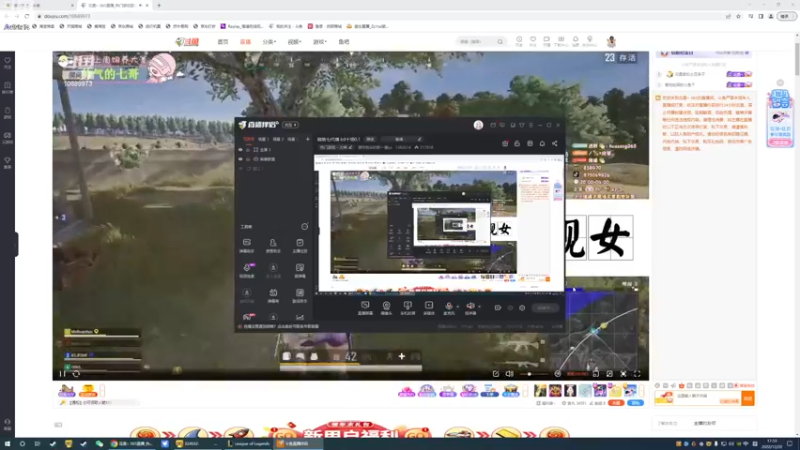The height and width of the screenshot is (450, 800).
Task: Open the hamburger menu in 直播伴侣 title bar
Action: 531,125
